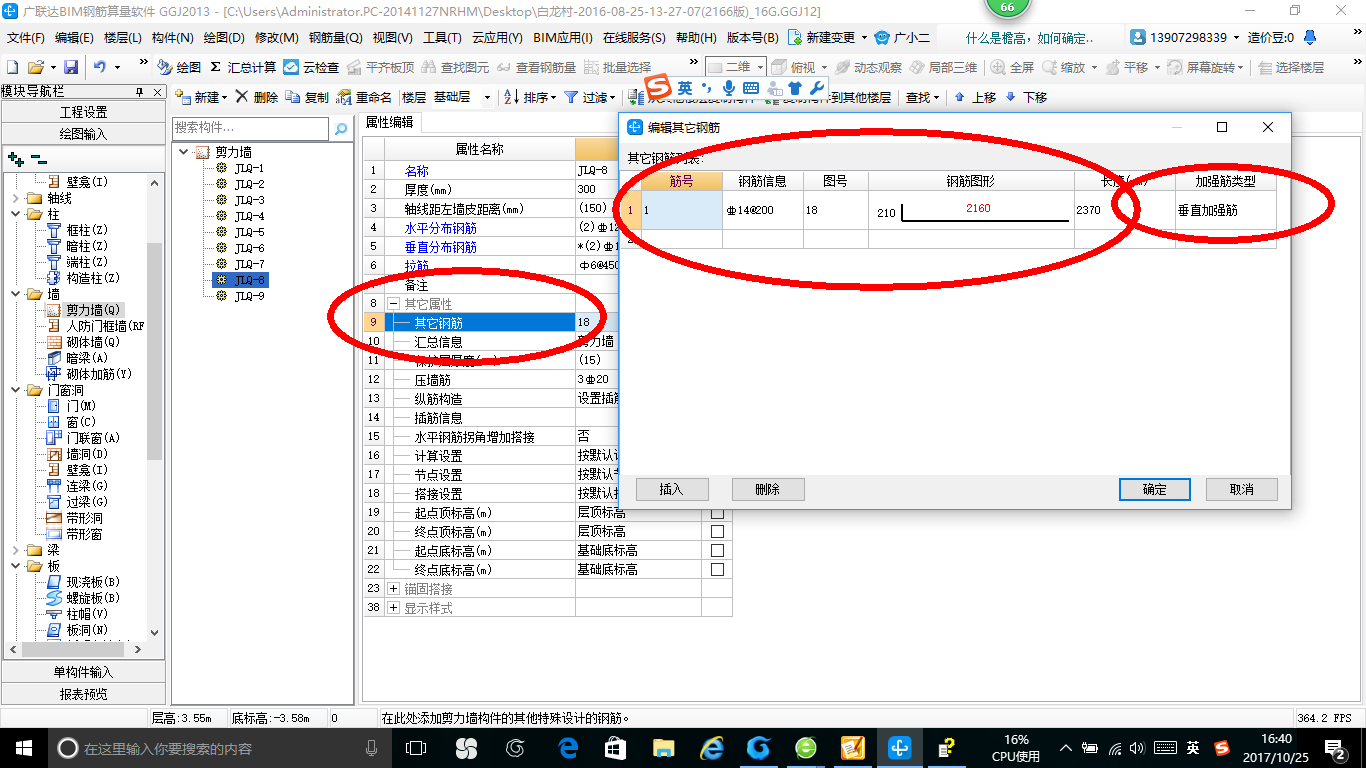Expand the 梁 folder

[15, 550]
